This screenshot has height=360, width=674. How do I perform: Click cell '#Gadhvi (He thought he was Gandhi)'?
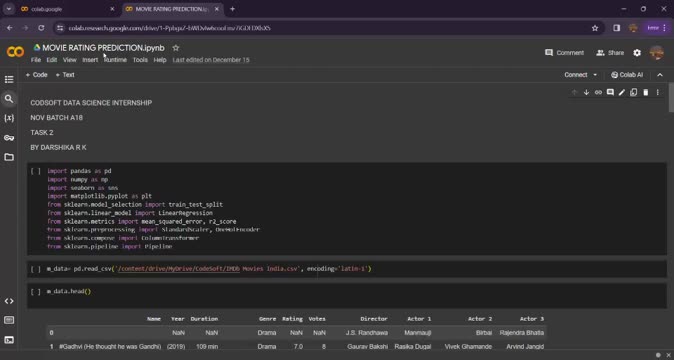click(x=110, y=346)
